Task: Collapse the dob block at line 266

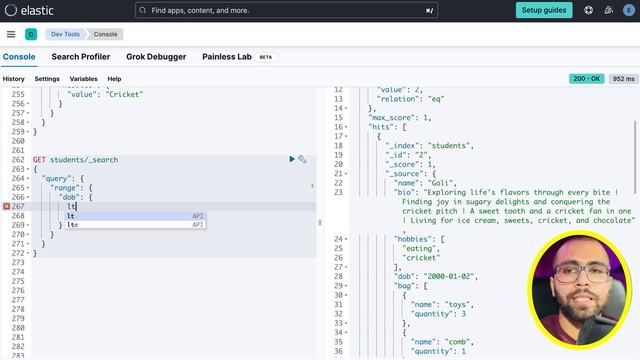Action: 28,197
